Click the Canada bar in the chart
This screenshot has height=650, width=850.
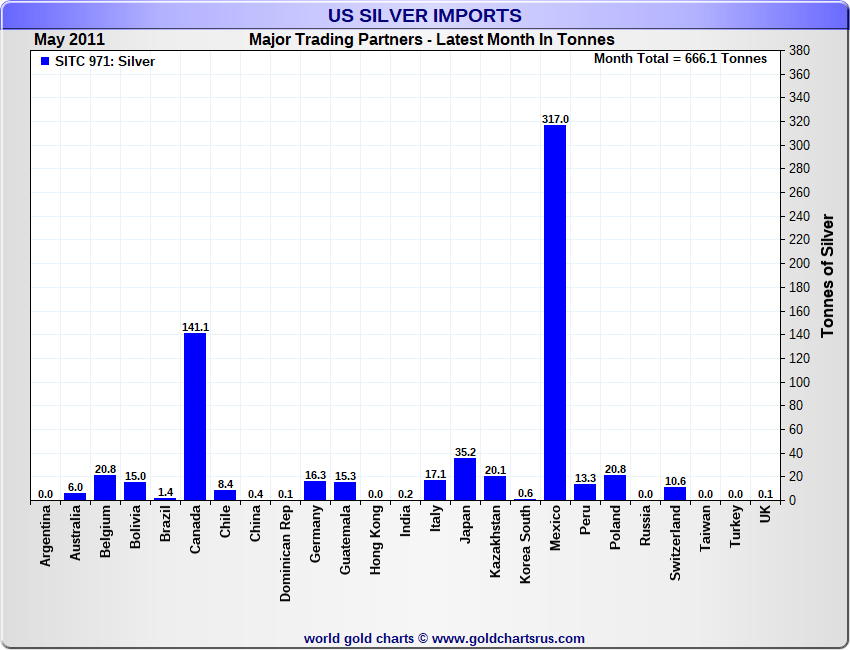pos(195,416)
